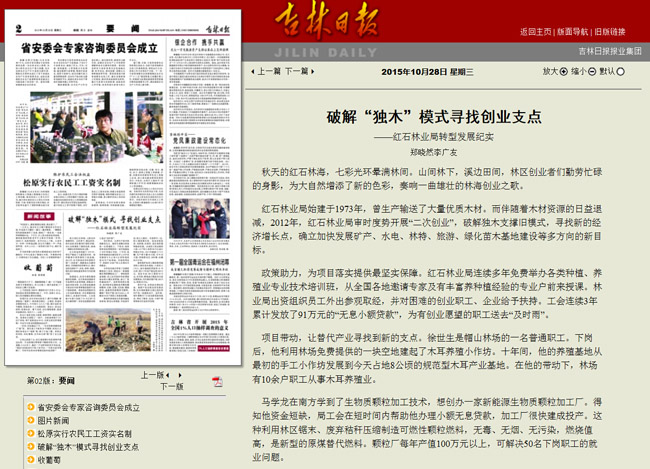Viewport: 650px width, 469px height.
Task: Click orange bullet icon beside 收葡萄
Action: pyautogui.click(x=29, y=460)
